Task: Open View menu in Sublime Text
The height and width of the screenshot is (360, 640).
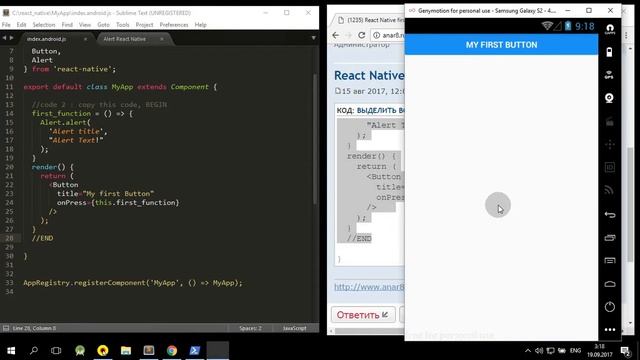Action: click(85, 25)
